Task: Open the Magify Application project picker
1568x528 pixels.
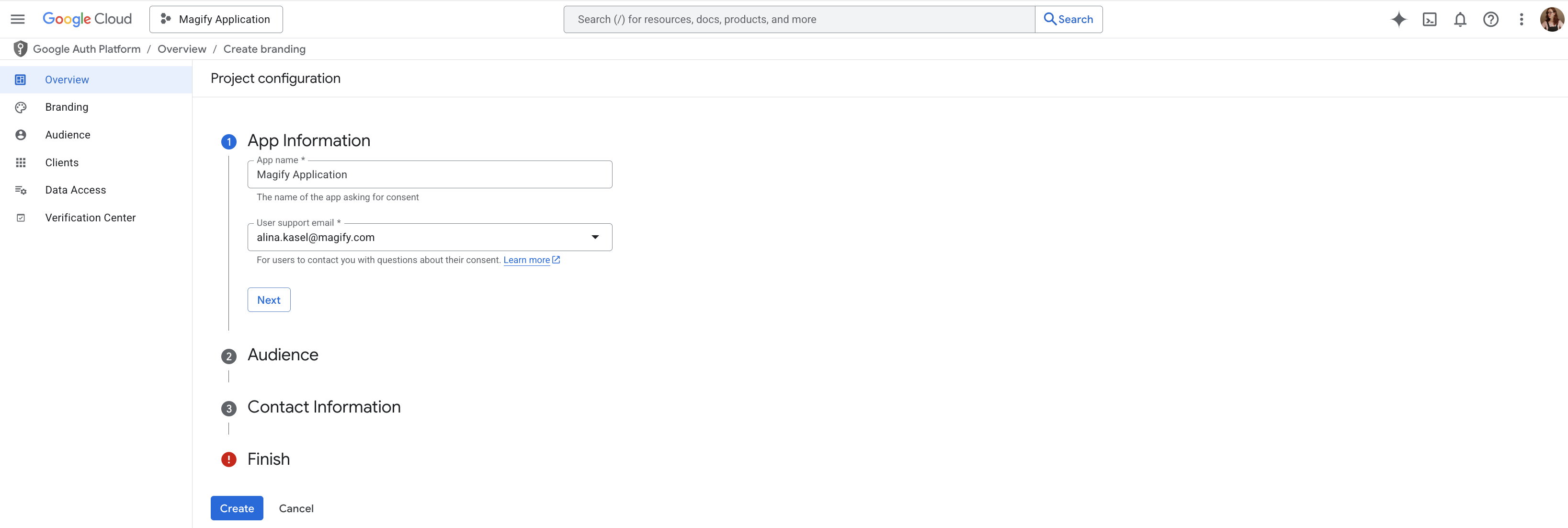Action: point(216,19)
